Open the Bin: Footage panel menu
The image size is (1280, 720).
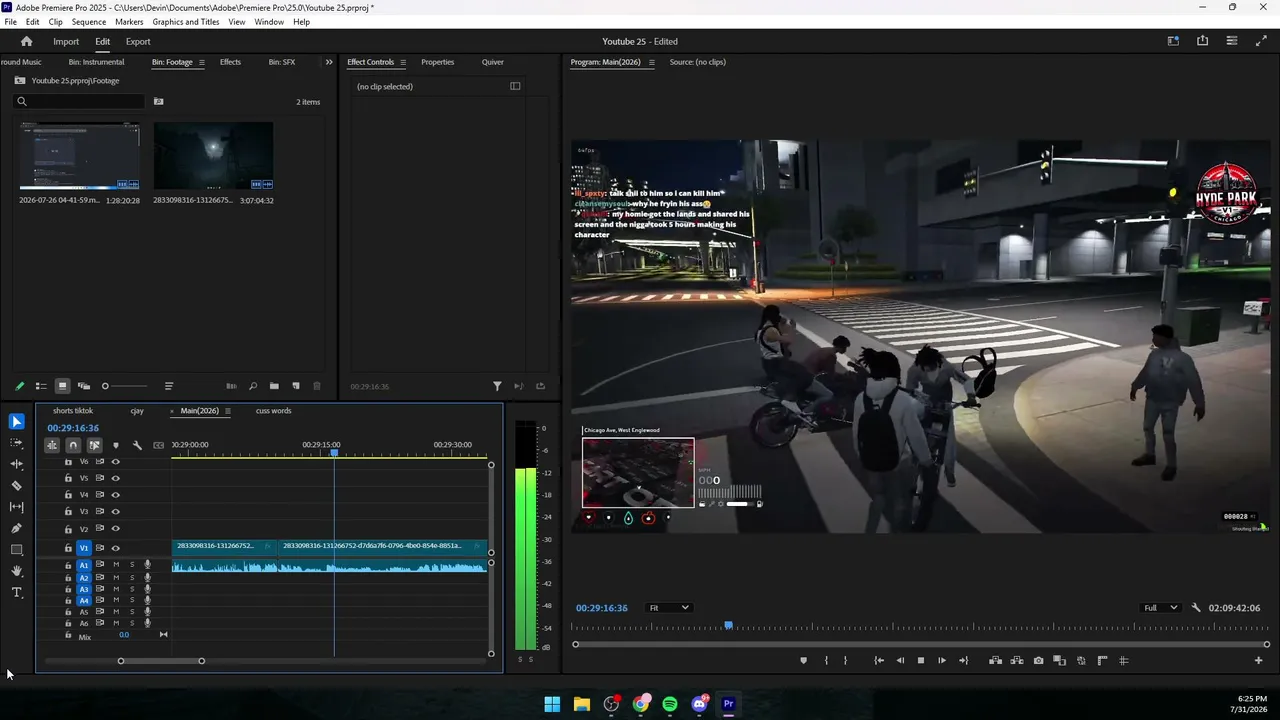202,62
